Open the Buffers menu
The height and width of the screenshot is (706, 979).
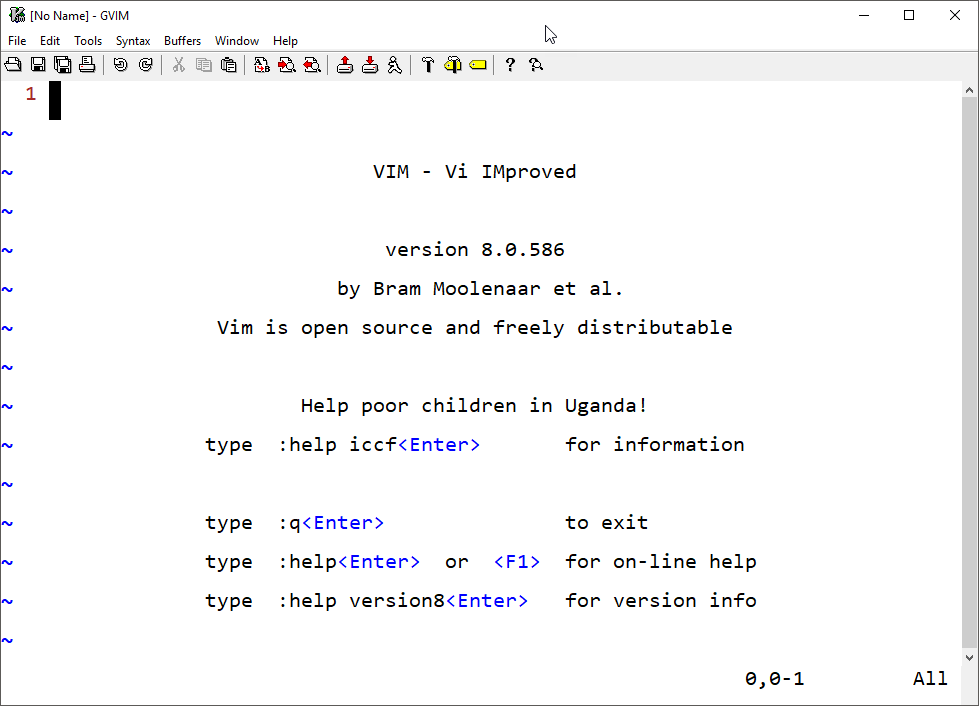182,41
